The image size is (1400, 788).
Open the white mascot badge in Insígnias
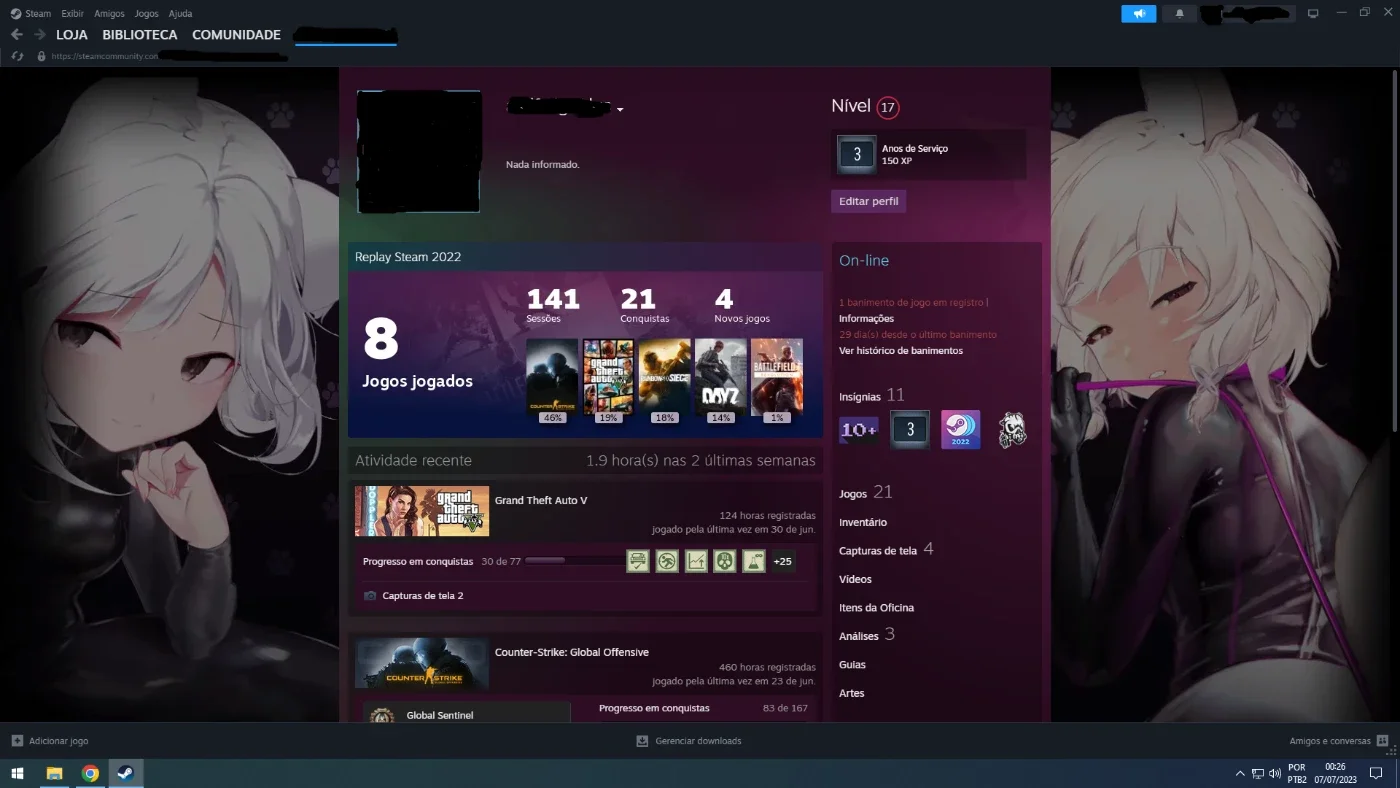(1012, 430)
